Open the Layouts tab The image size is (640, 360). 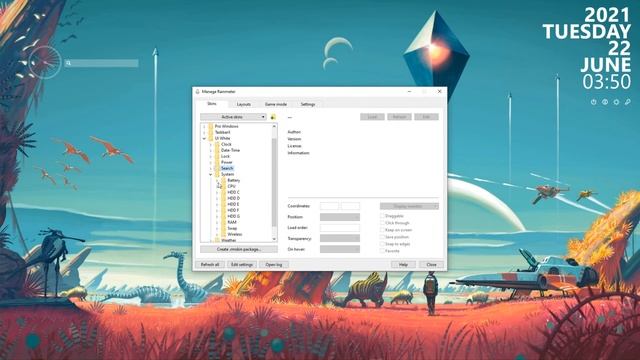click(244, 104)
